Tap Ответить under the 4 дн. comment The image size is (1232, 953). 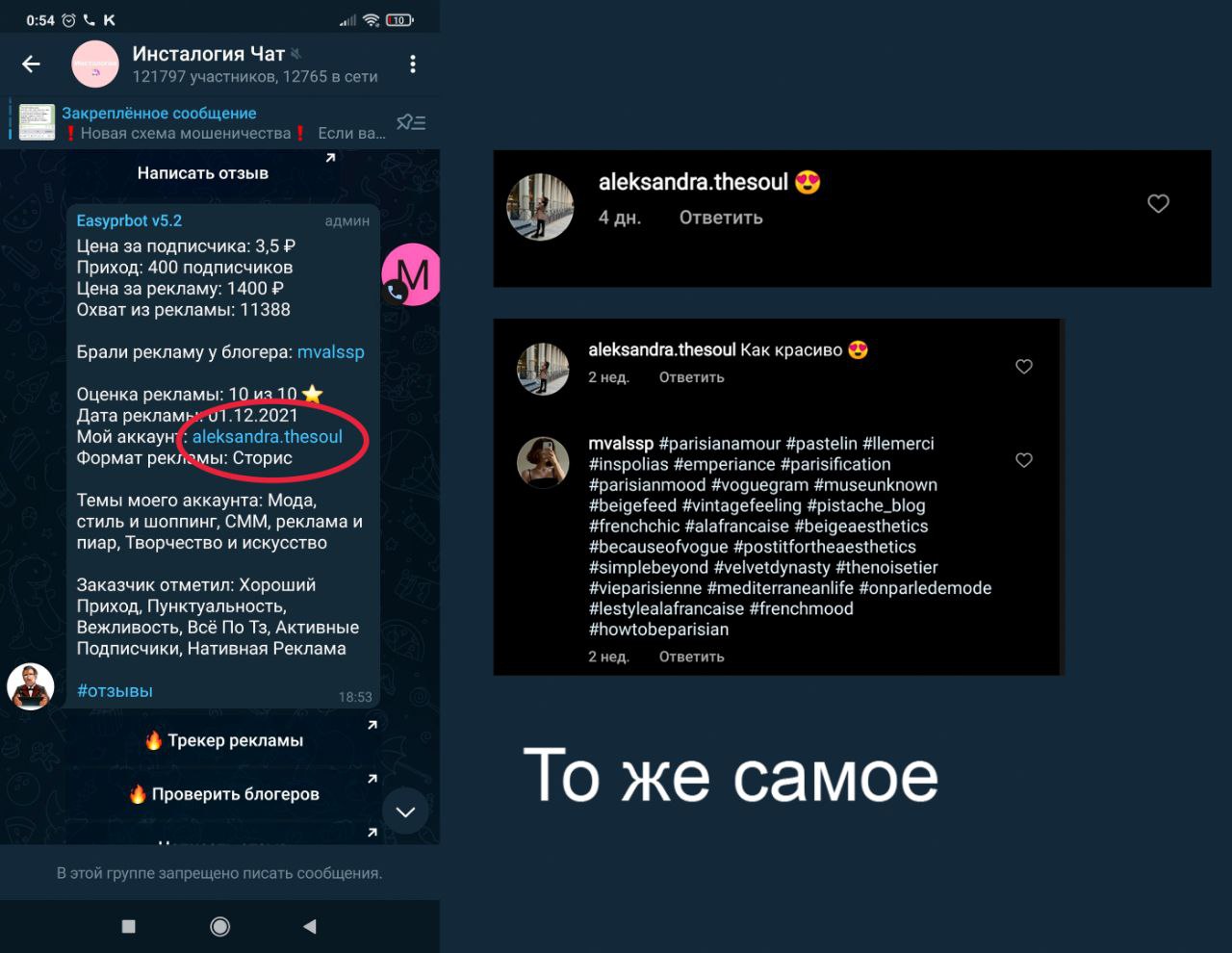pyautogui.click(x=721, y=218)
